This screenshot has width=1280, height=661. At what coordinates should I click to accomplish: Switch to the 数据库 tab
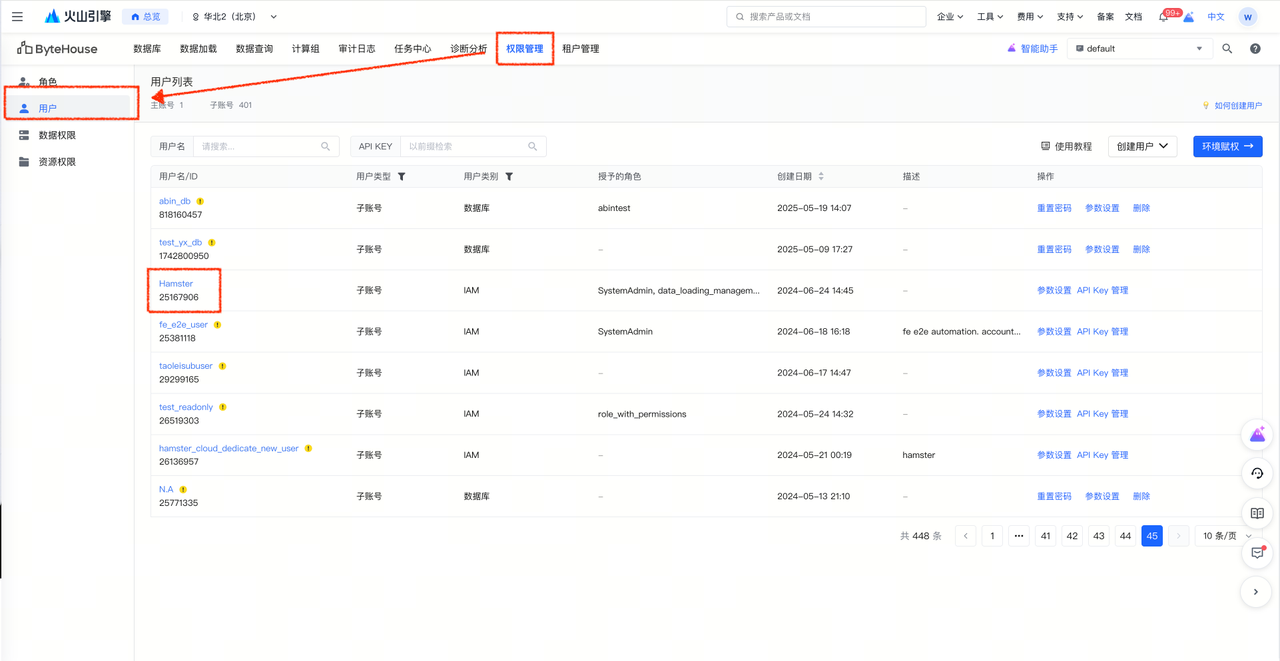click(147, 49)
